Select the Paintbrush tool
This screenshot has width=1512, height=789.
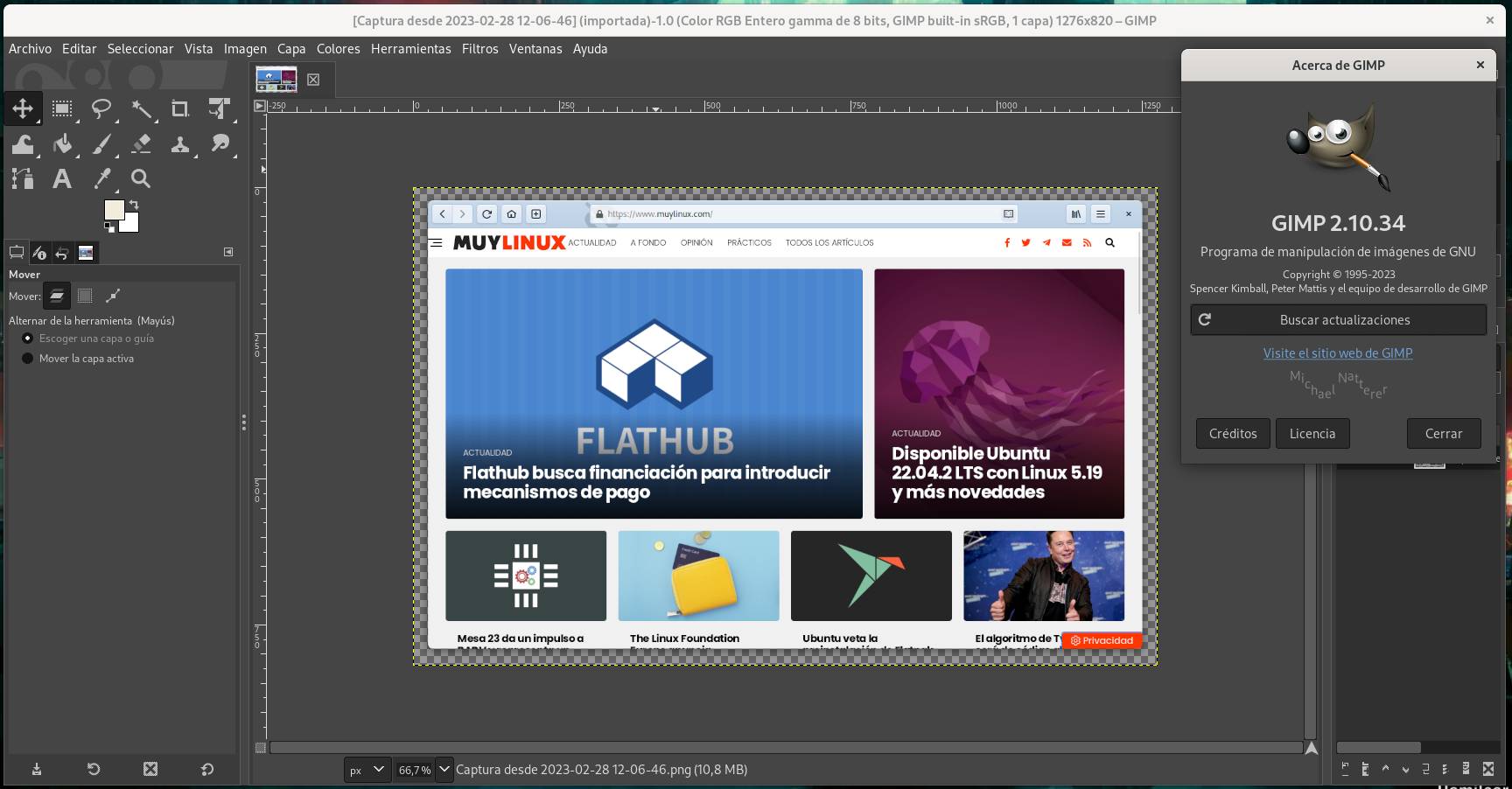[101, 144]
